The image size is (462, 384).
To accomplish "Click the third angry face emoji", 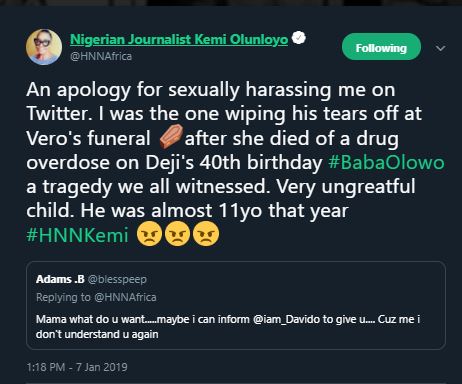I will tap(206, 234).
